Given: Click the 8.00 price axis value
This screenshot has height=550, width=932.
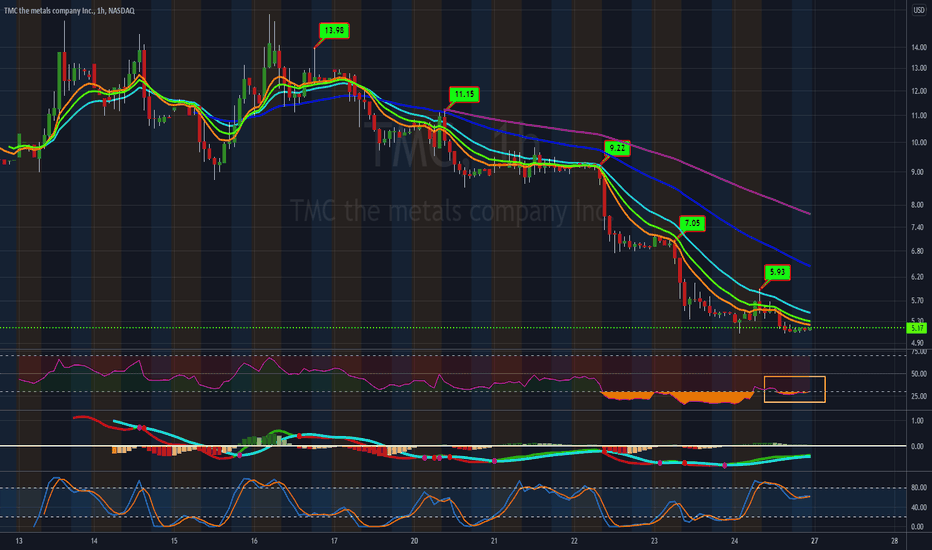Looking at the screenshot, I should tap(918, 205).
